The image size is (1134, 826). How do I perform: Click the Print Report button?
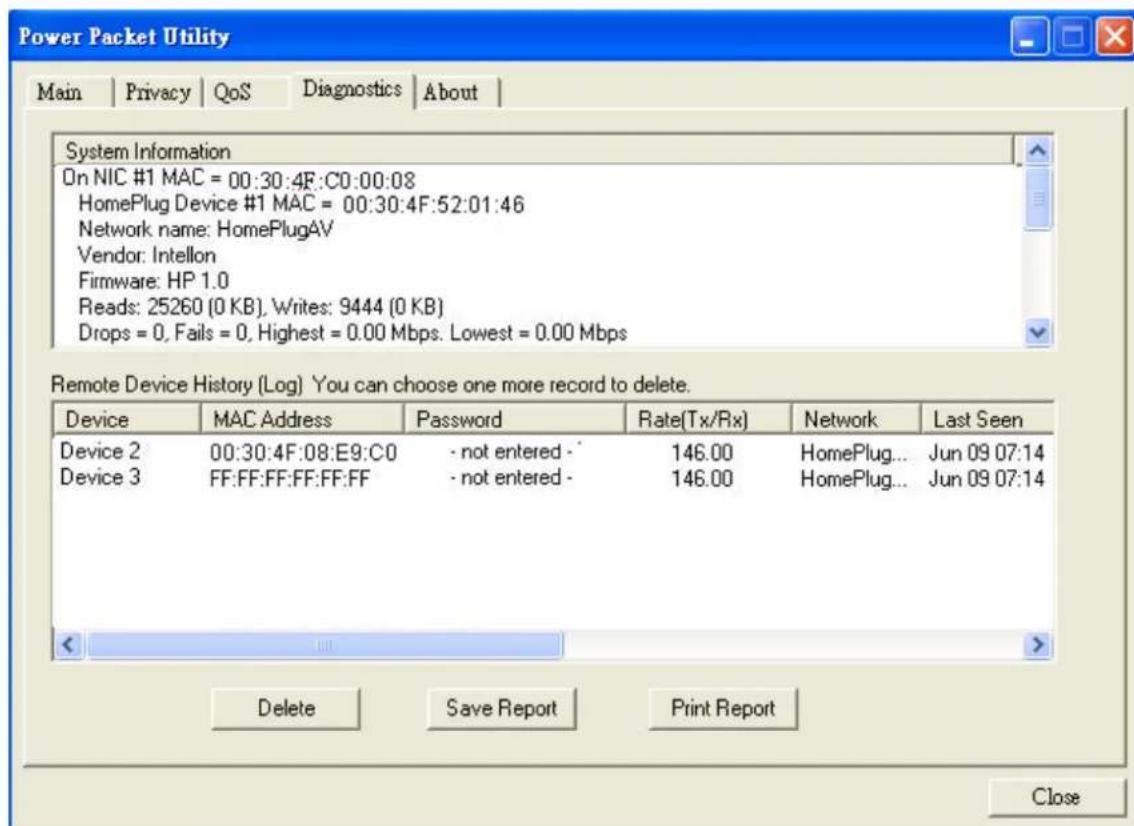pos(723,708)
